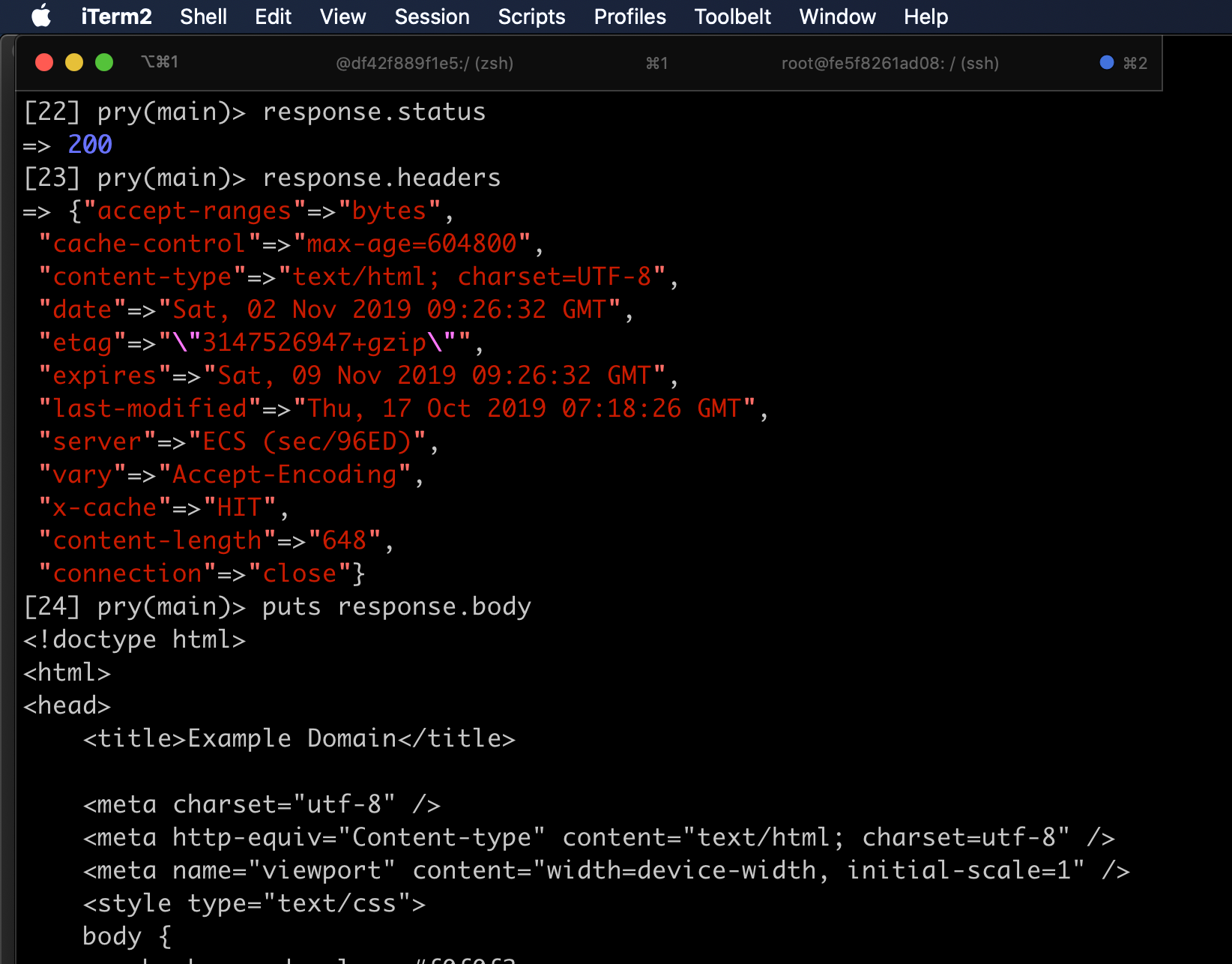The height and width of the screenshot is (964, 1232).
Task: Open the Edit menu
Action: coord(273,16)
